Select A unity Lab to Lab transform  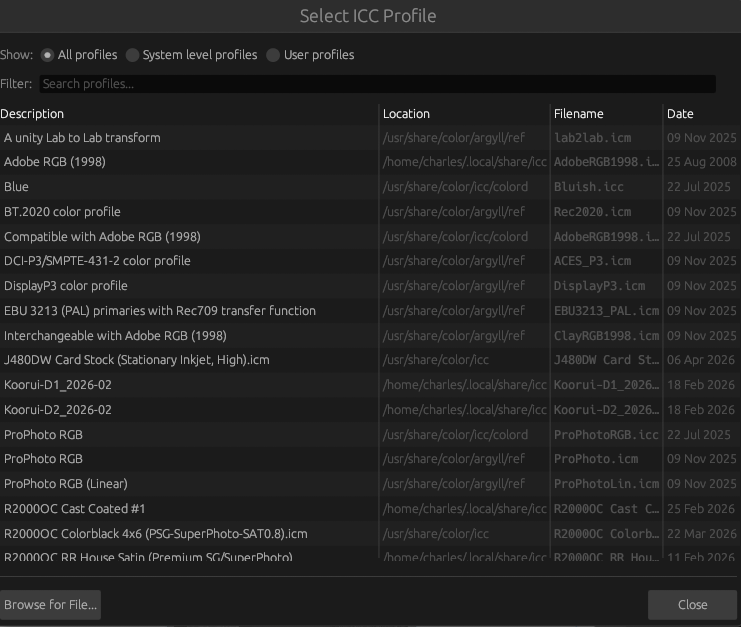pyautogui.click(x=82, y=138)
